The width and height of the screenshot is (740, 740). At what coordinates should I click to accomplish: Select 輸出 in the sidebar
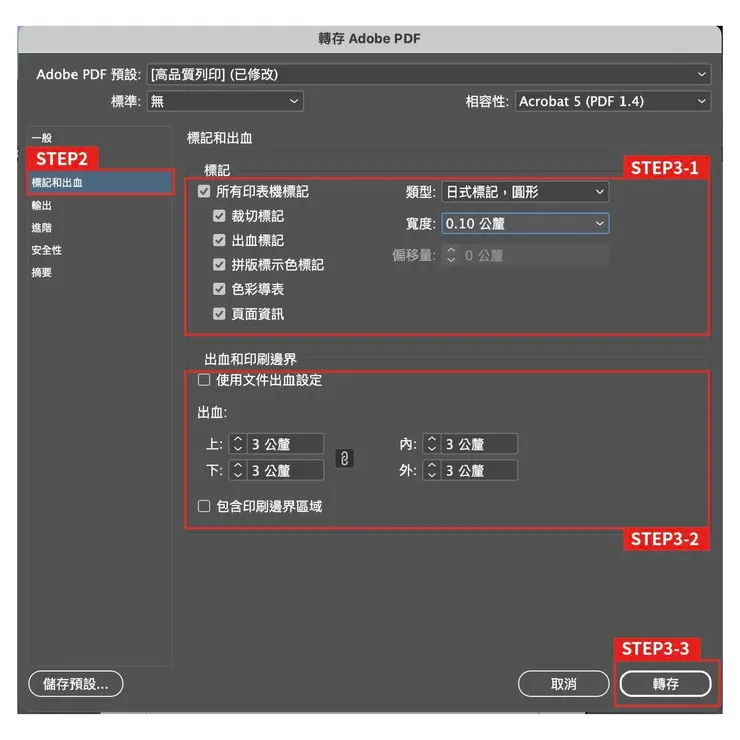pyautogui.click(x=42, y=205)
